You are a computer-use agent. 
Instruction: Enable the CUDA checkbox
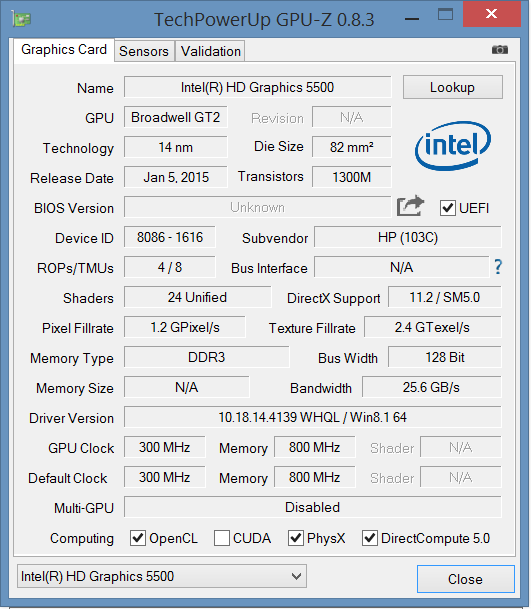[222, 538]
